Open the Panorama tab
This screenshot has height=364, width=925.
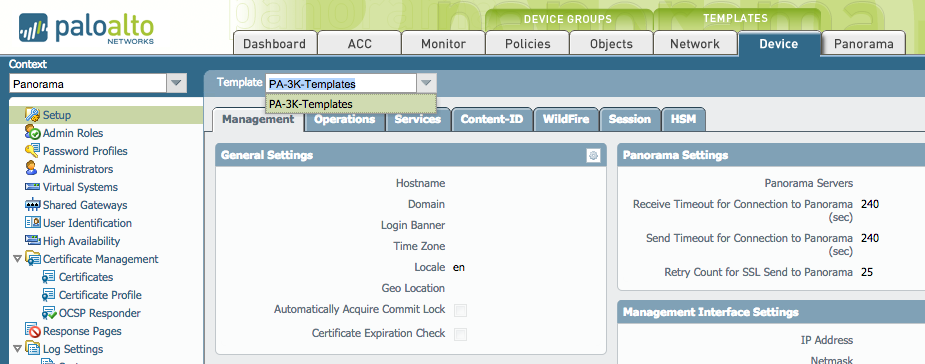[x=864, y=44]
